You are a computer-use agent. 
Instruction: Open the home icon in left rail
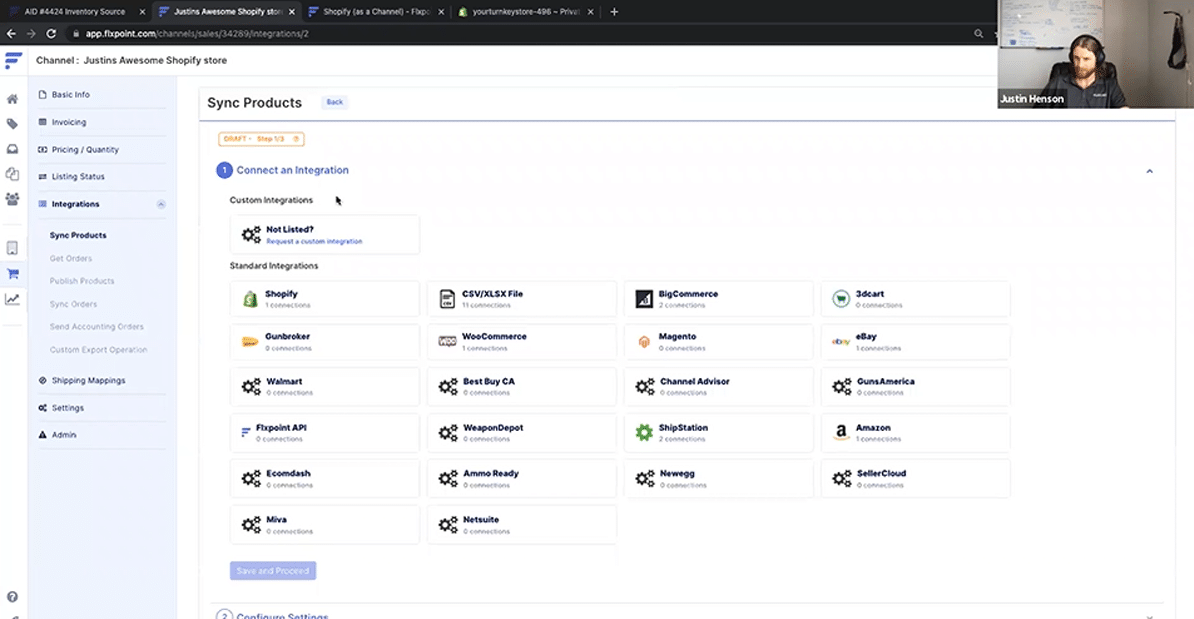pyautogui.click(x=12, y=99)
